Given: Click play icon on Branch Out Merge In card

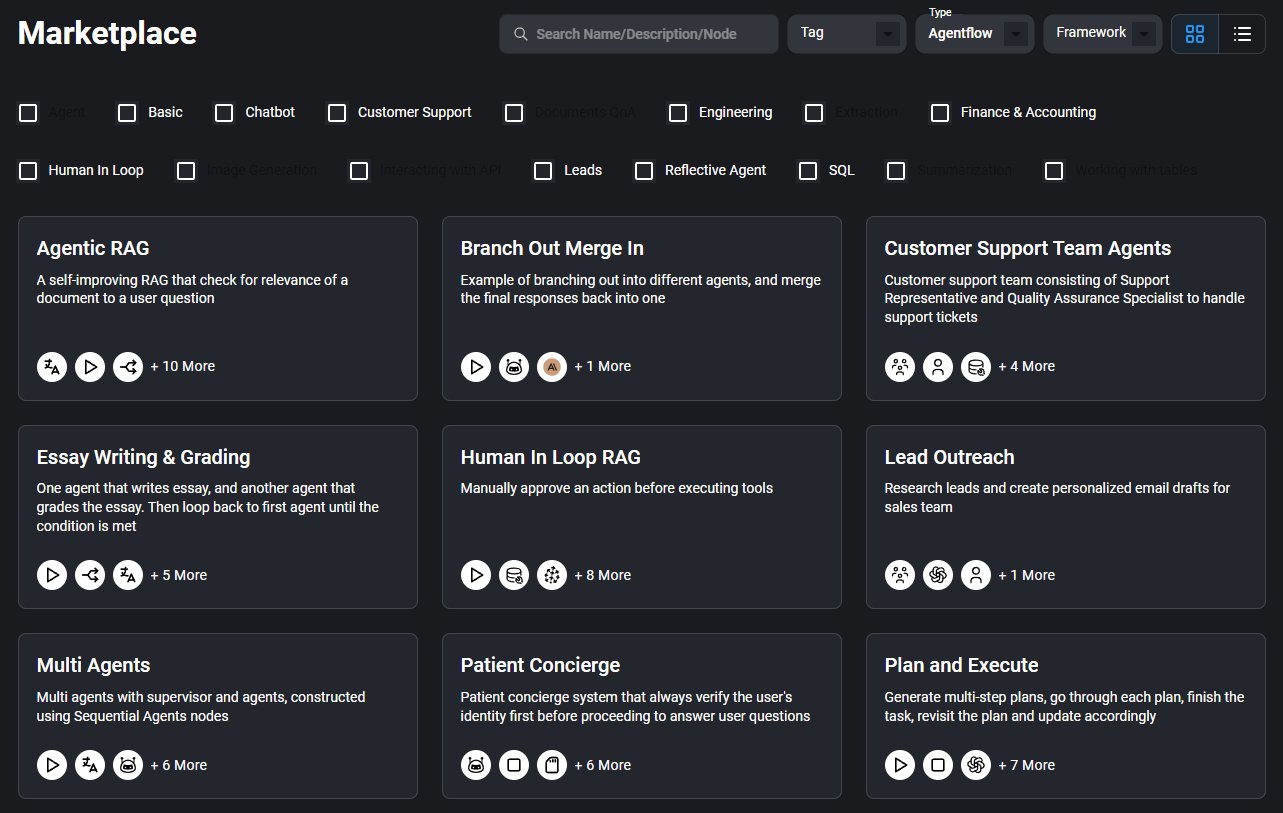Looking at the screenshot, I should click(476, 367).
